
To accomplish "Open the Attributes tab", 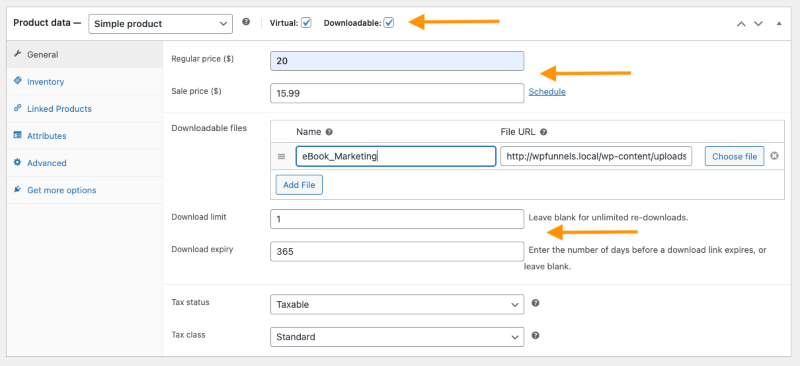I will [x=85, y=136].
